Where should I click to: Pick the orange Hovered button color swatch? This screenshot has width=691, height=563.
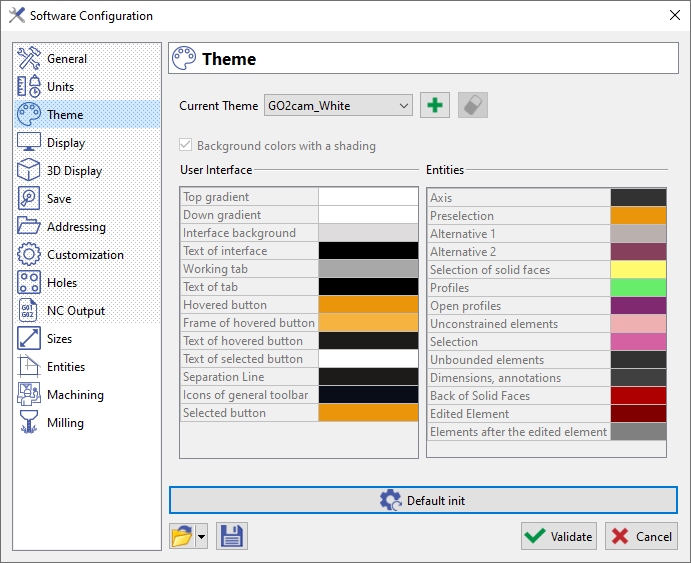click(368, 305)
